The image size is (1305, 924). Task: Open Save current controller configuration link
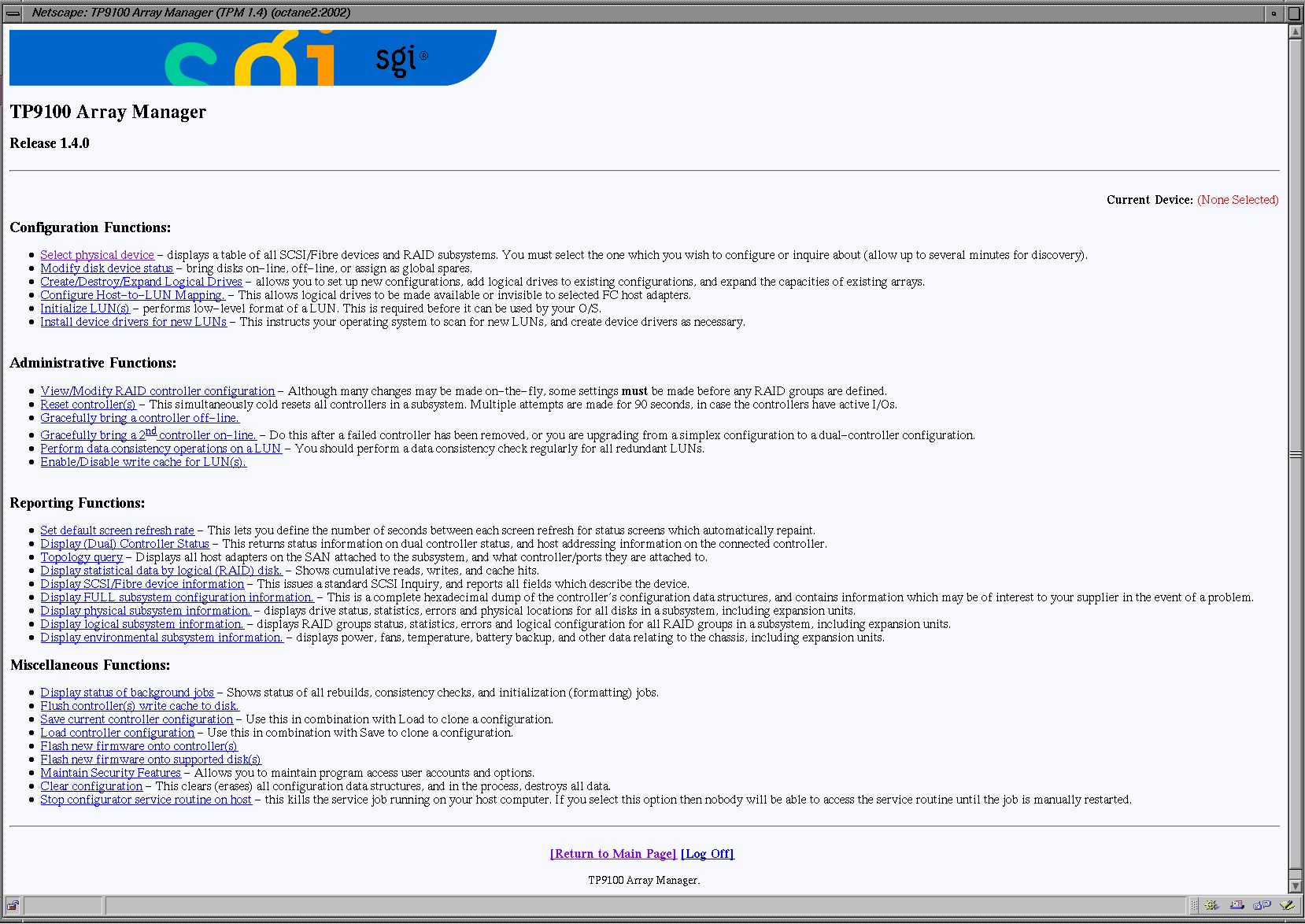(137, 719)
